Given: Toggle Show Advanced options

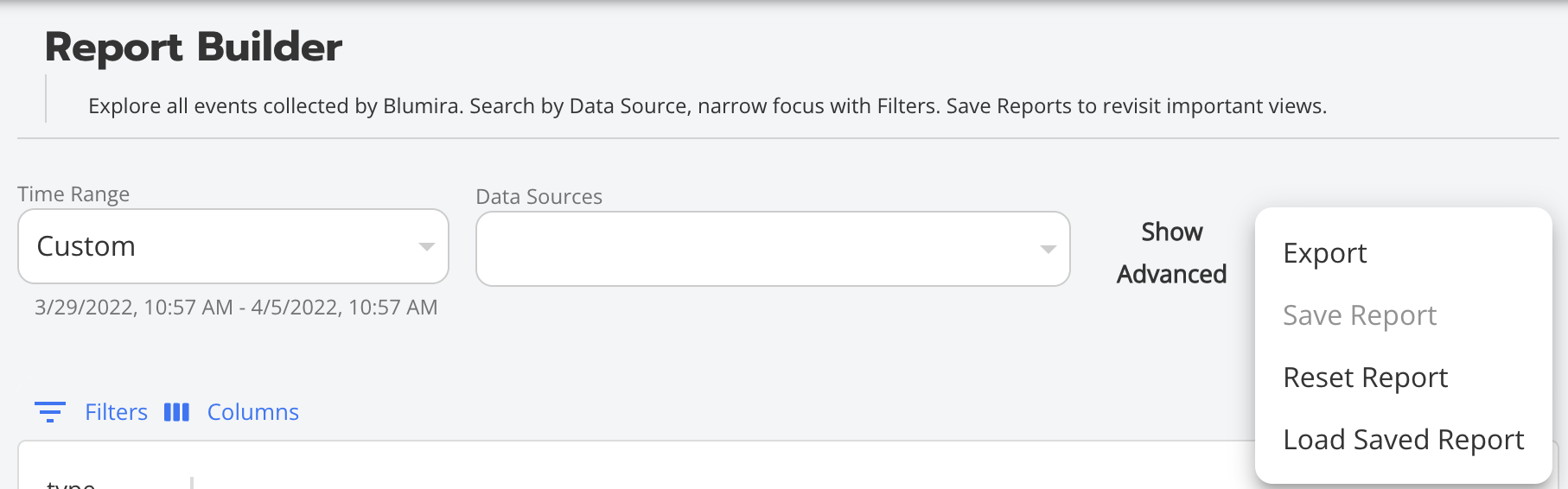Looking at the screenshot, I should point(1171,252).
